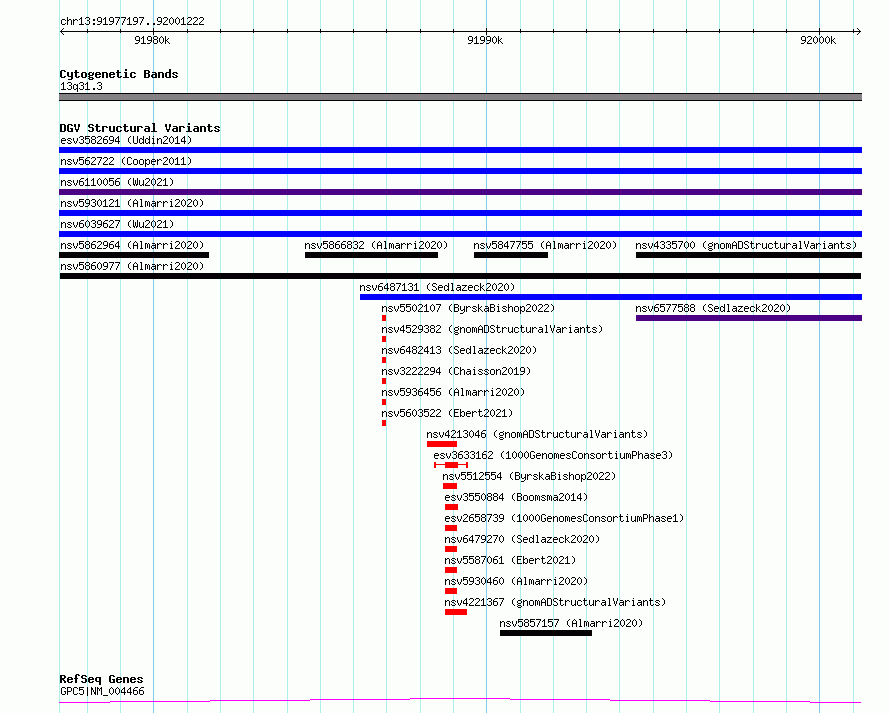Select the purple bar under nsv6577588
The width and height of the screenshot is (890, 713).
pyautogui.click(x=749, y=318)
